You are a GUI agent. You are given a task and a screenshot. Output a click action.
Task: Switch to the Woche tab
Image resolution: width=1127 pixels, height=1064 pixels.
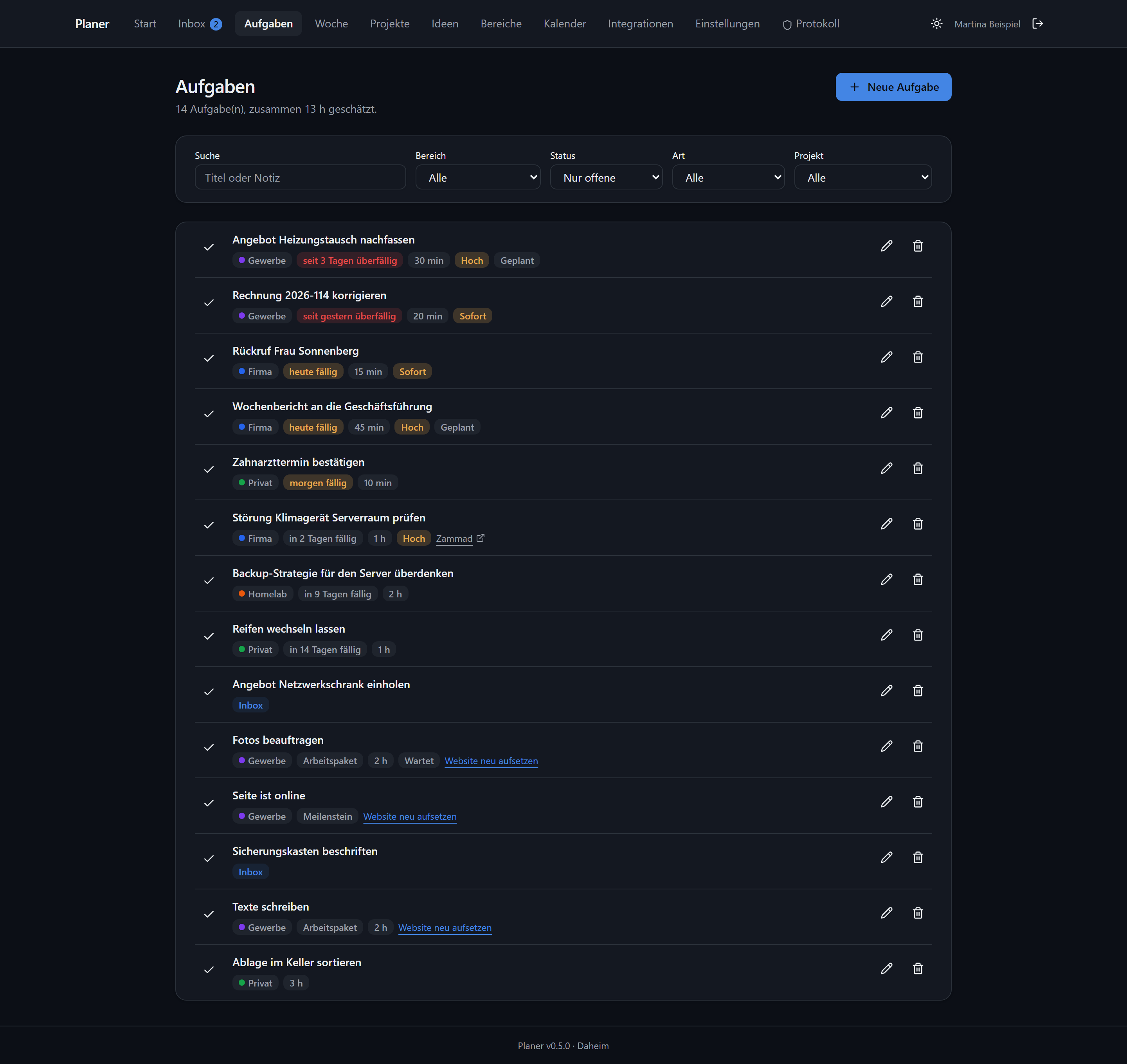tap(331, 24)
